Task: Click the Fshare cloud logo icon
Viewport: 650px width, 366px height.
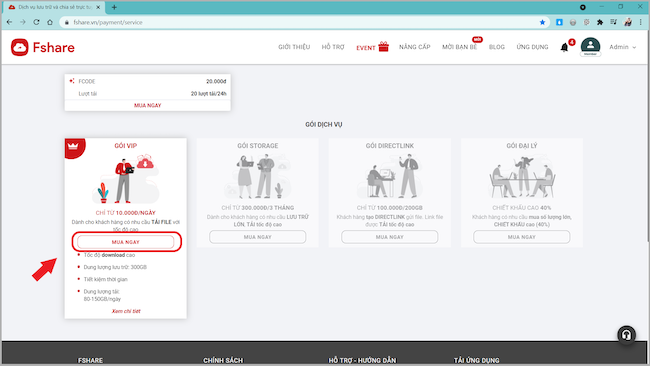Action: click(x=19, y=47)
